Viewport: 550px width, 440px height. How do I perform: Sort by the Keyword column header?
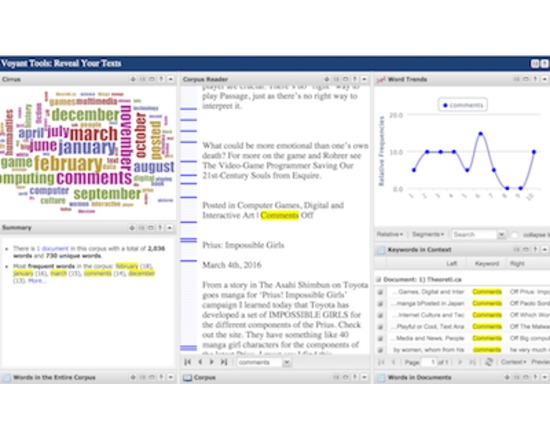[487, 264]
